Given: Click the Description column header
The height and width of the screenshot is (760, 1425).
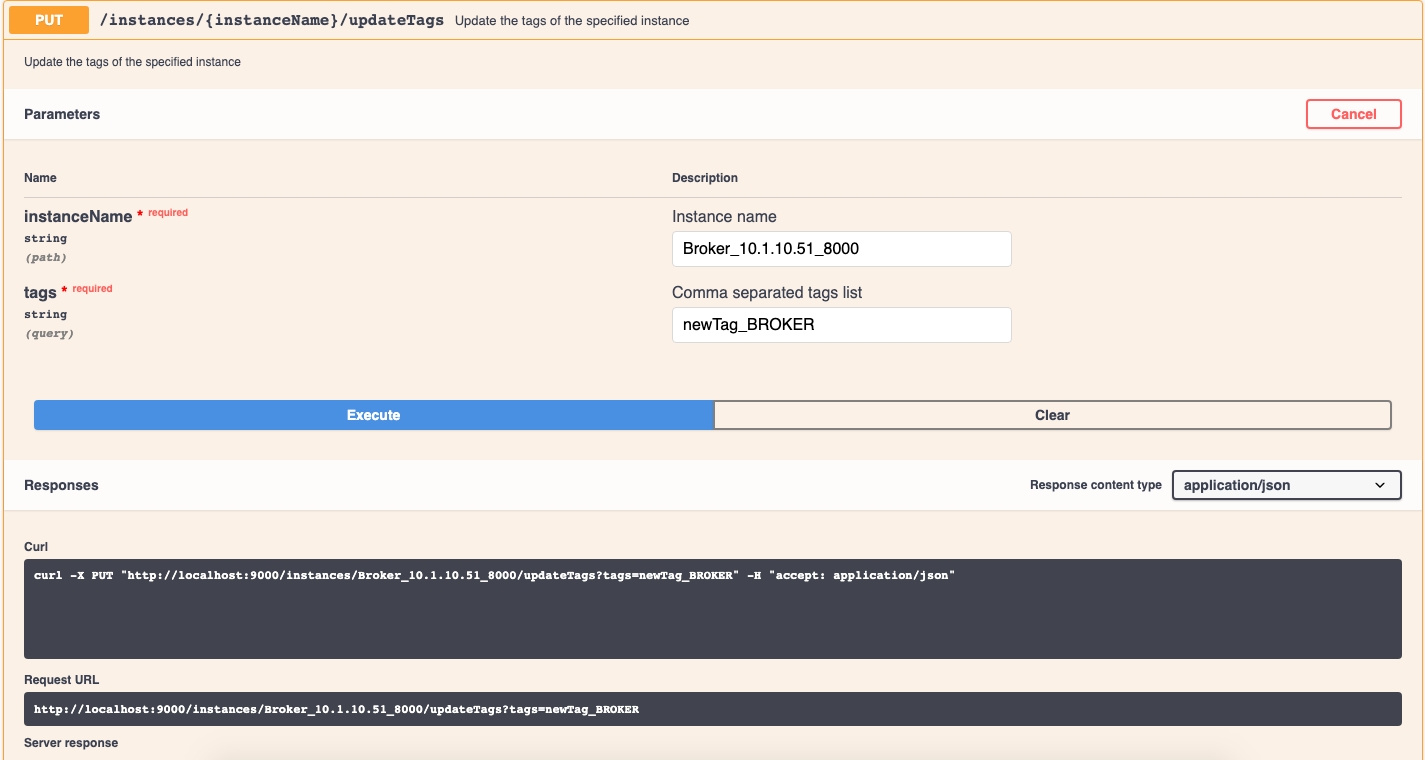Looking at the screenshot, I should coord(704,178).
